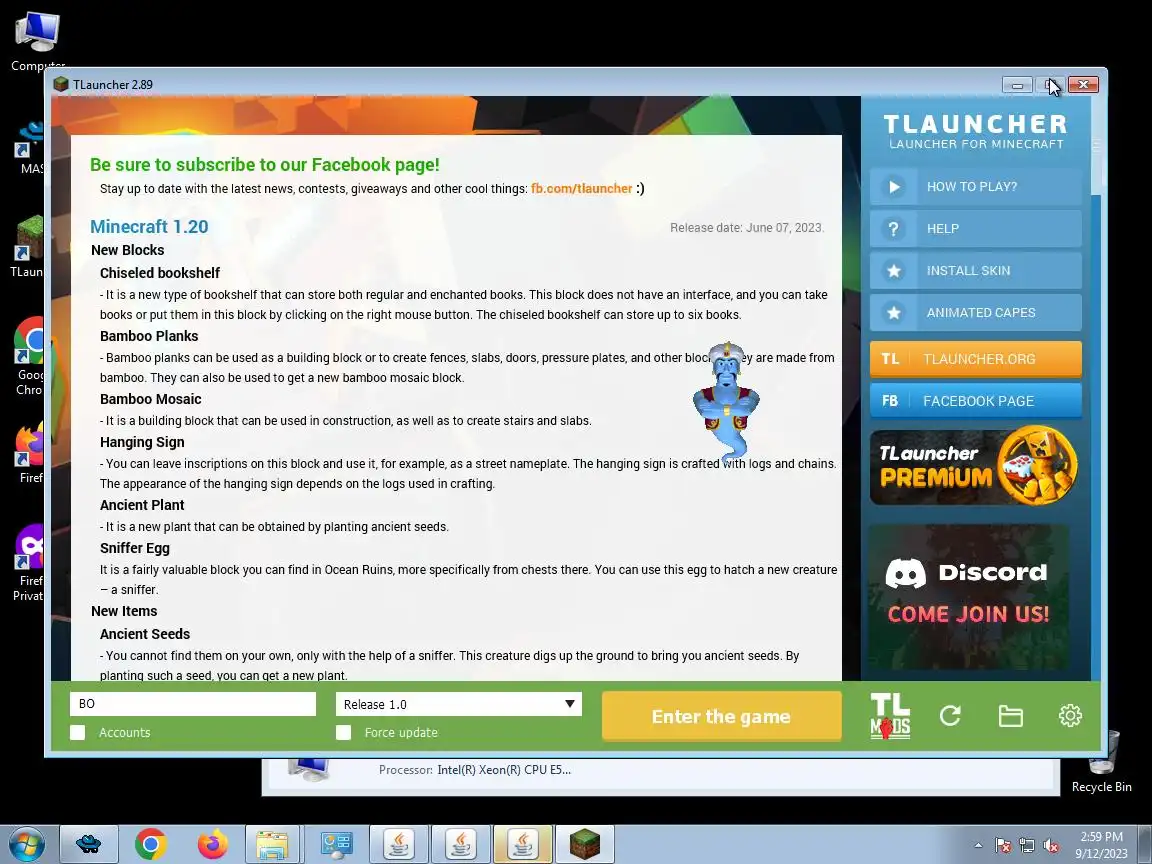Open the Help menu item
This screenshot has width=1152, height=864.
click(x=976, y=228)
